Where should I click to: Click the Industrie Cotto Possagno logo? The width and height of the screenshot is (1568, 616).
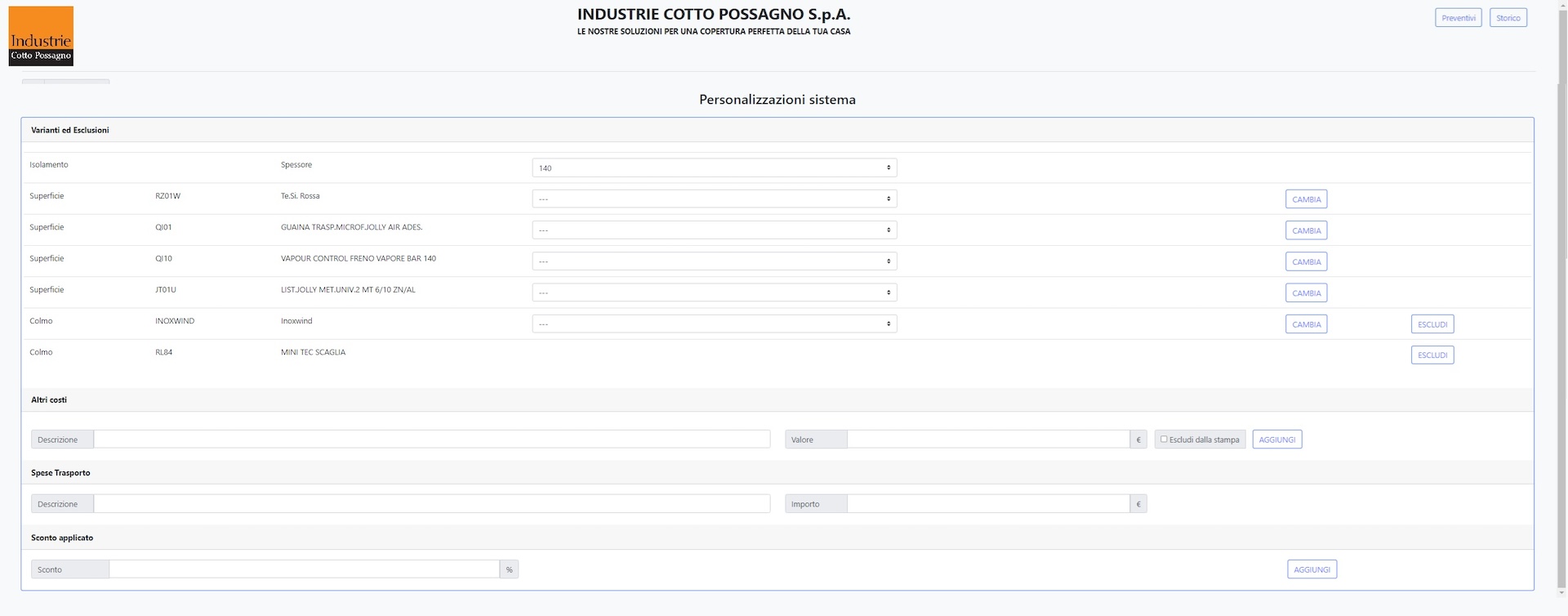[41, 36]
